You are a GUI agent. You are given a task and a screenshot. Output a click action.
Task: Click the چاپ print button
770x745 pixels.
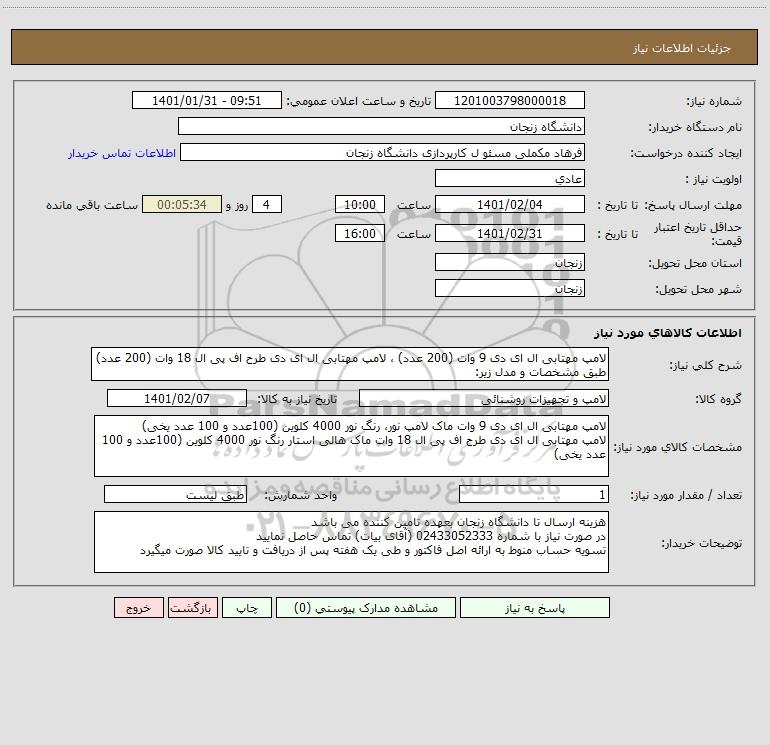pos(247,608)
